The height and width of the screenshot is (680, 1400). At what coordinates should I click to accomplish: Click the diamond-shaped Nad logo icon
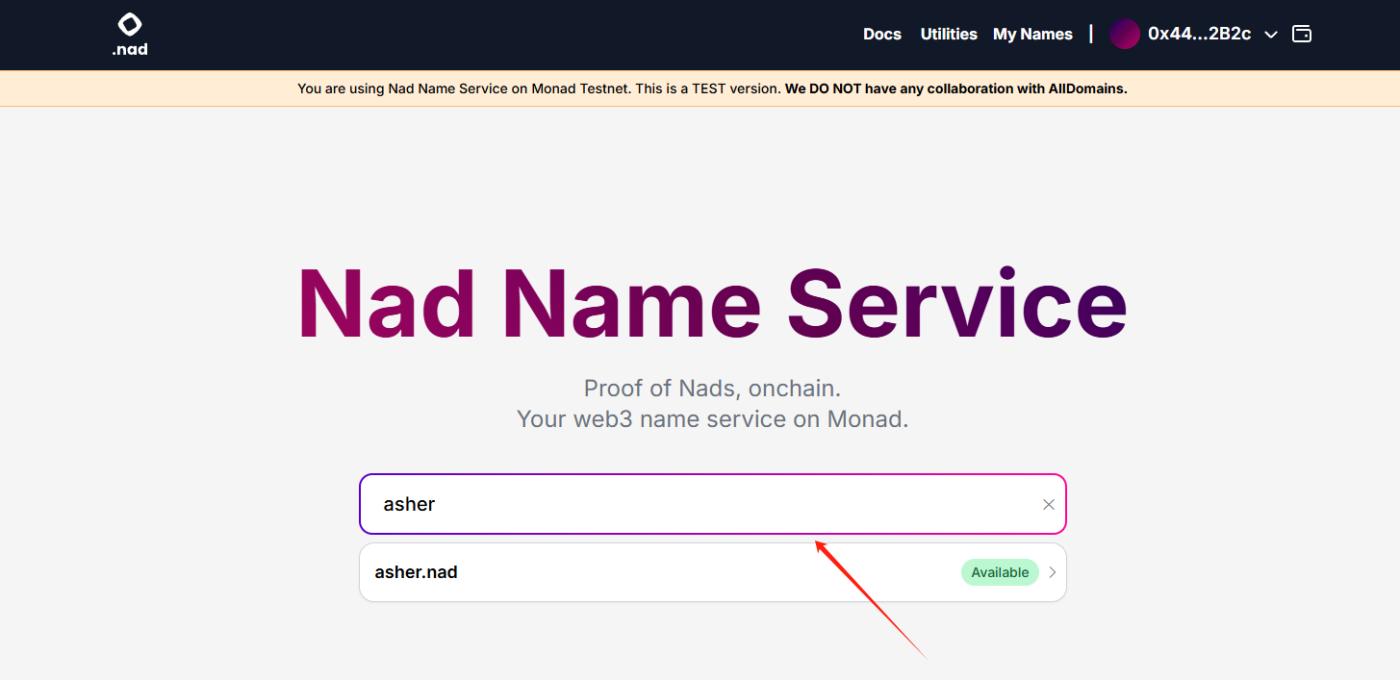(130, 24)
